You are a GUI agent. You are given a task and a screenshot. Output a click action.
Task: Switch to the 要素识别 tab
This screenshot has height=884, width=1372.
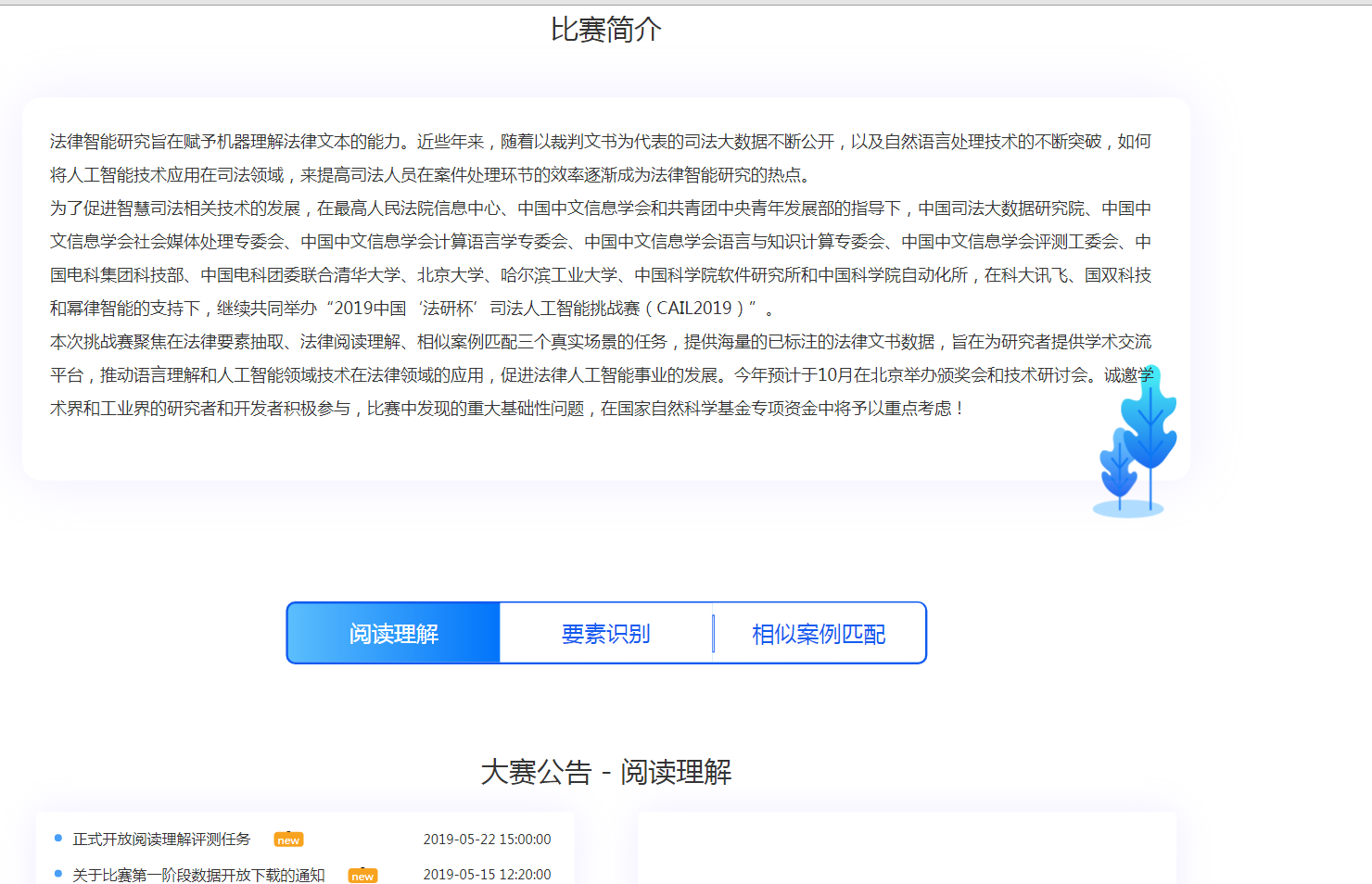click(x=605, y=633)
